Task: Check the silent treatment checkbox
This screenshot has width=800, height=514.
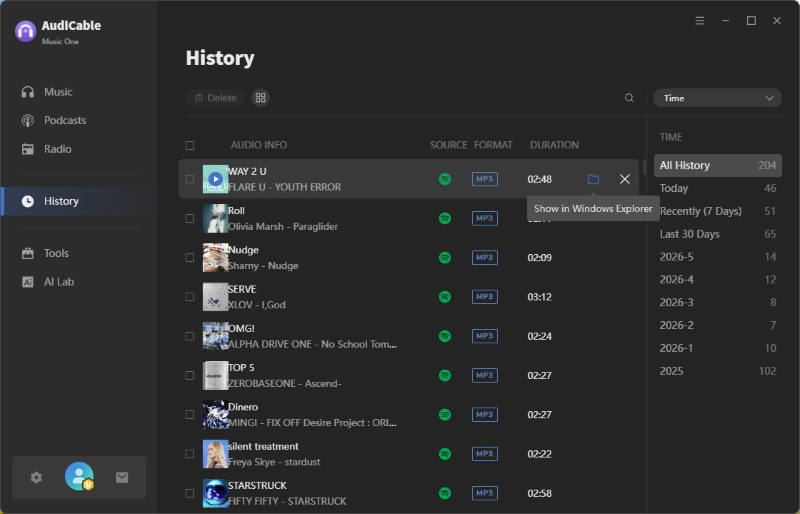Action: coord(190,454)
